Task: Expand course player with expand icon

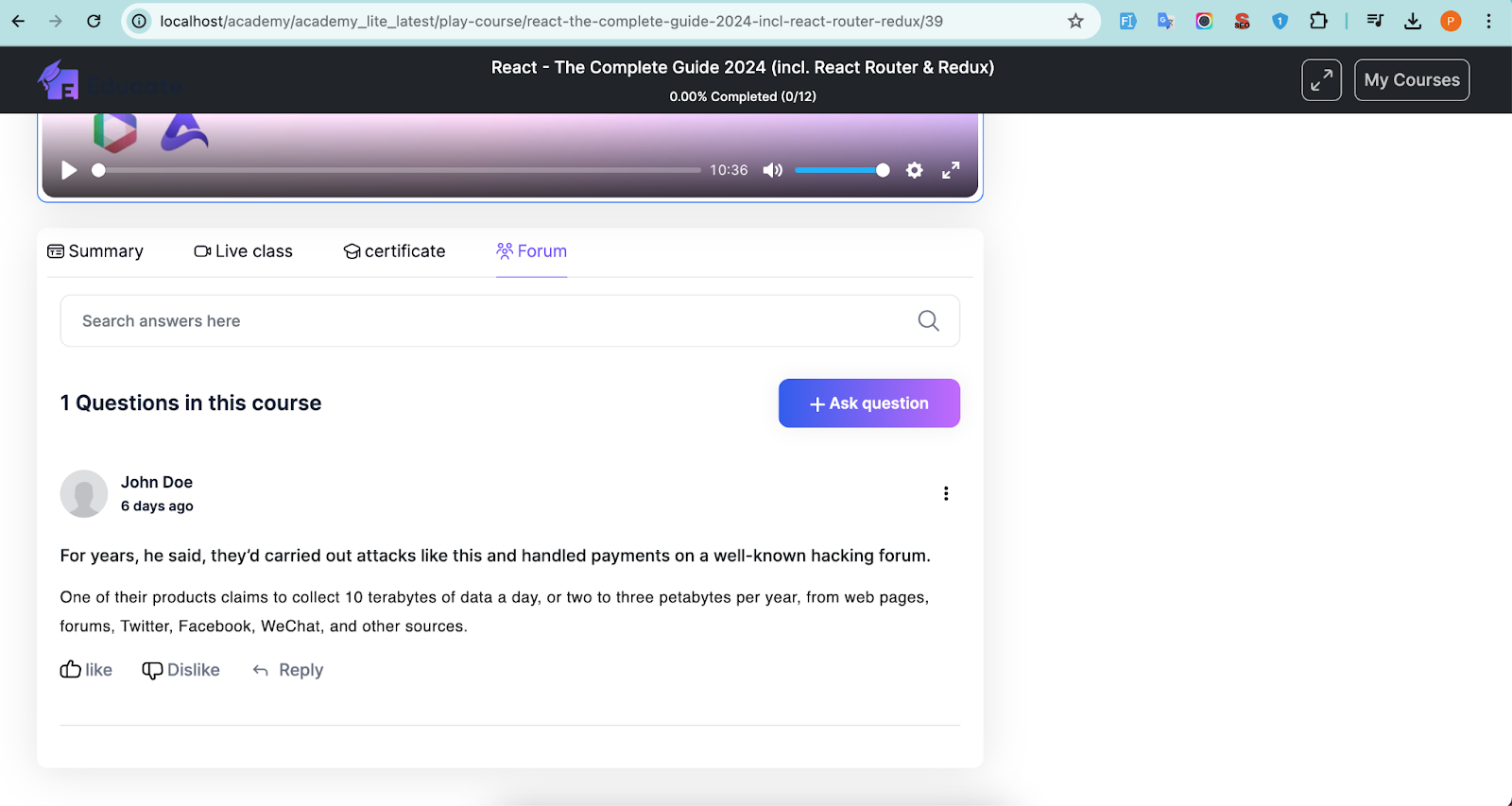Action: pos(1321,80)
